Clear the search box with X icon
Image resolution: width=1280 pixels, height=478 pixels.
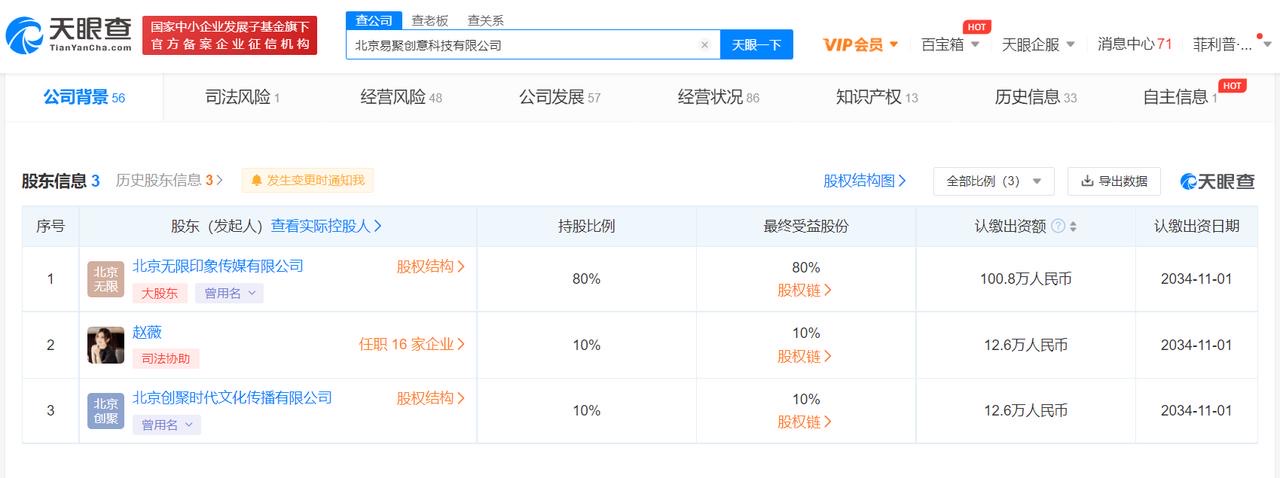pyautogui.click(x=704, y=45)
